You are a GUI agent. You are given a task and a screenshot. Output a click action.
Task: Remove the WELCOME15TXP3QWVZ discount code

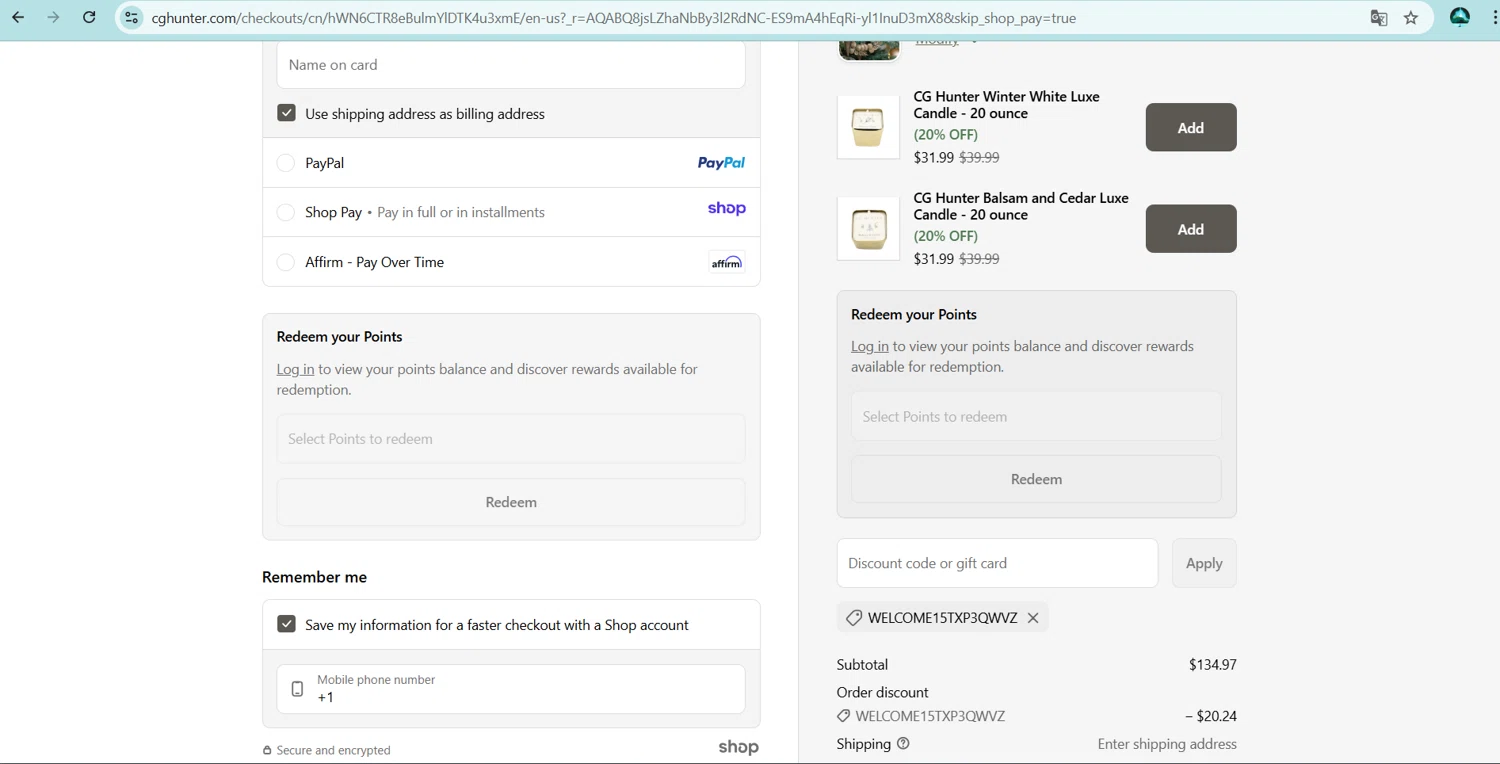click(x=1033, y=618)
